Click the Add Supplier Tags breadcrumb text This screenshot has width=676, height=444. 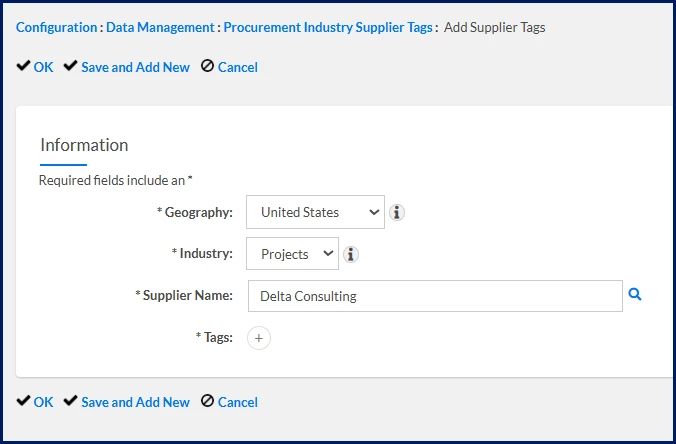(494, 27)
